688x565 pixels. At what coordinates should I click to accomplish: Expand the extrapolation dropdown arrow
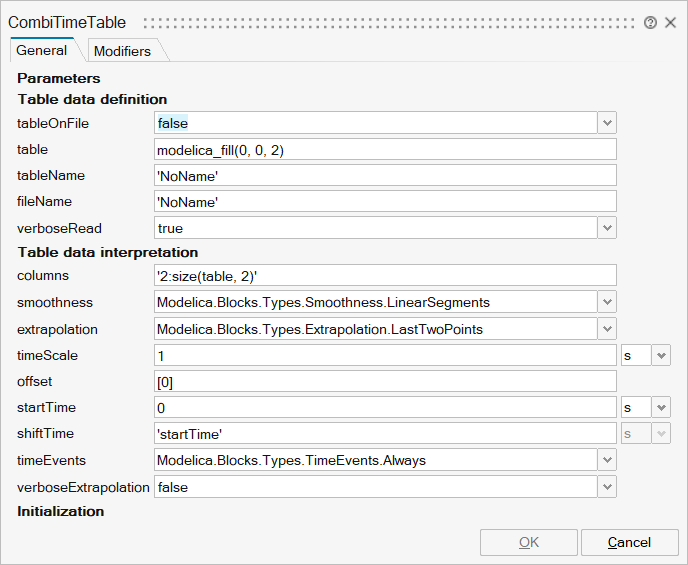pyautogui.click(x=606, y=328)
